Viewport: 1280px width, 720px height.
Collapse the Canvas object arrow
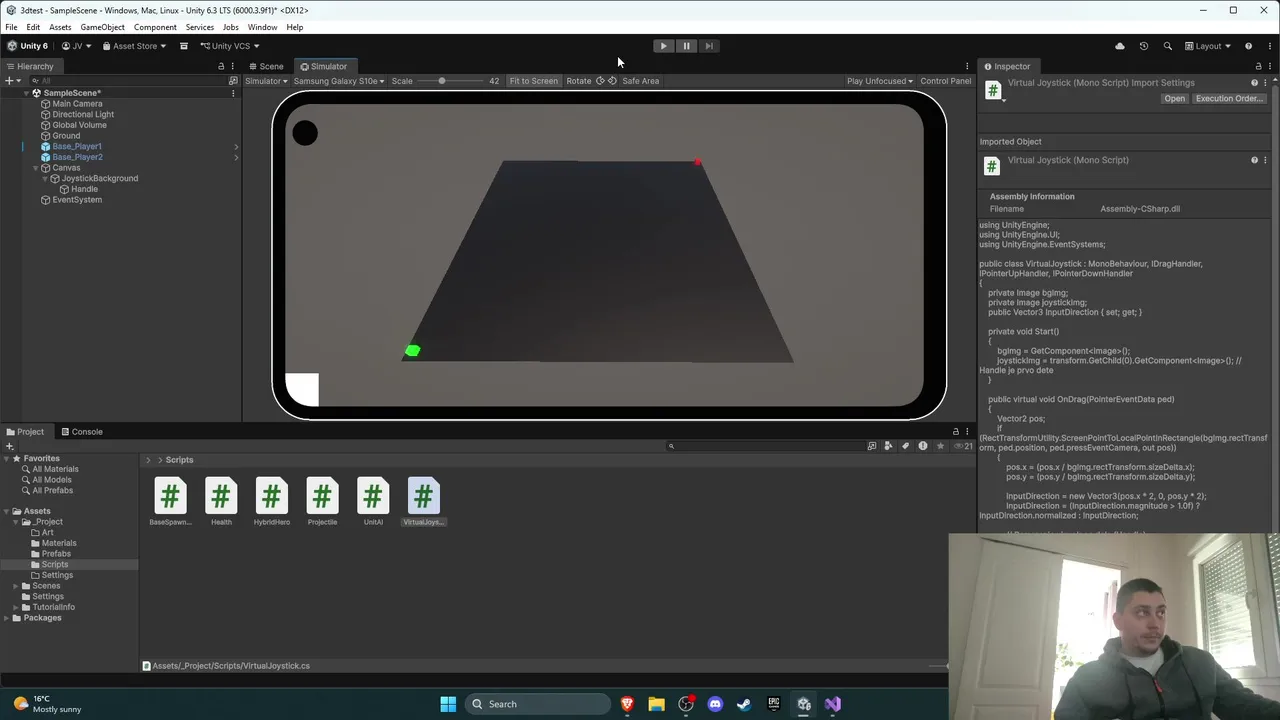point(34,168)
